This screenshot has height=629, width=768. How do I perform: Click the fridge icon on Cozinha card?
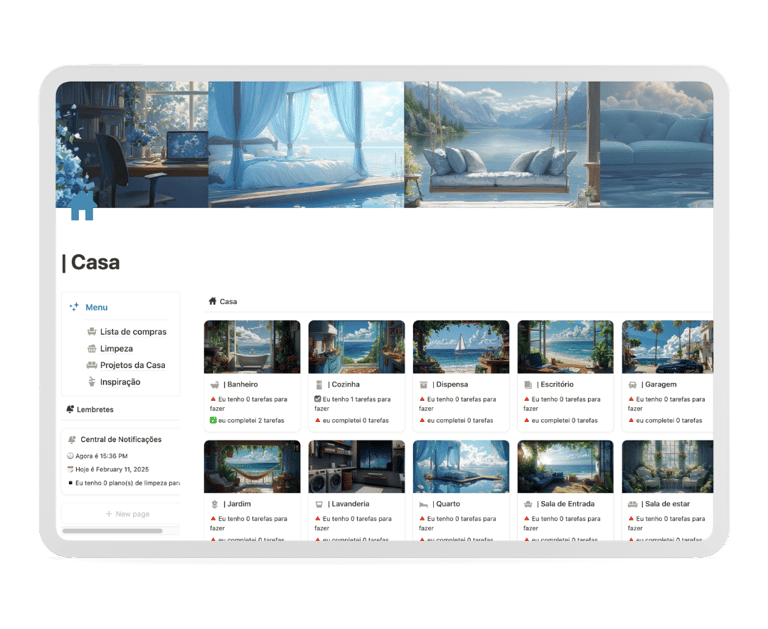(x=319, y=385)
